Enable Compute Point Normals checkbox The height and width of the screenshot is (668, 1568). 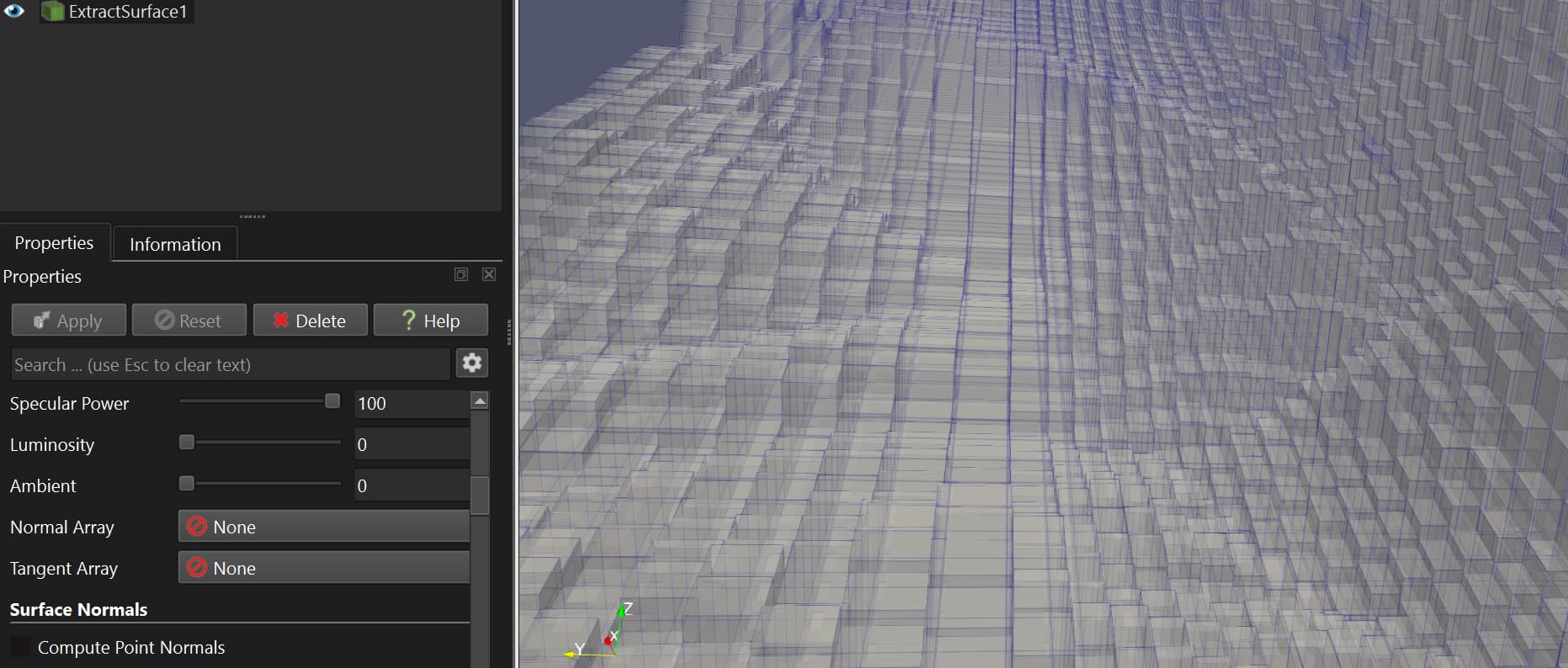click(19, 647)
